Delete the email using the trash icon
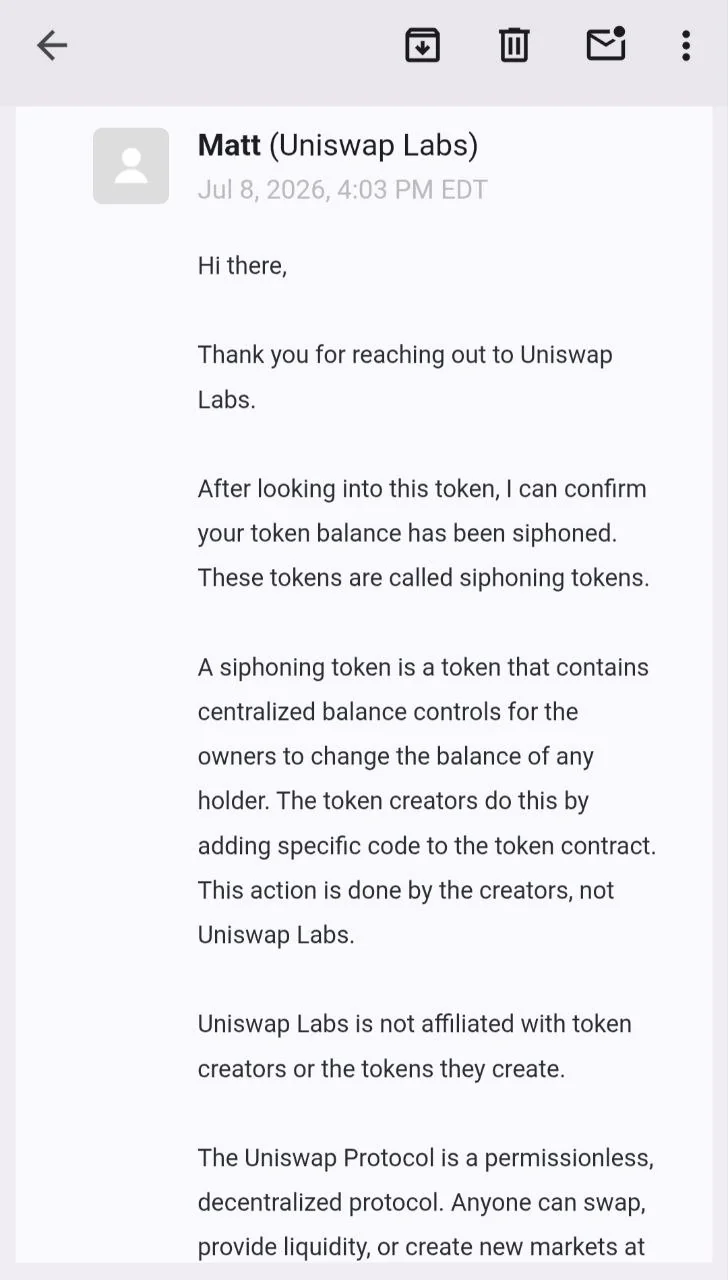The width and height of the screenshot is (728, 1280). click(x=514, y=45)
